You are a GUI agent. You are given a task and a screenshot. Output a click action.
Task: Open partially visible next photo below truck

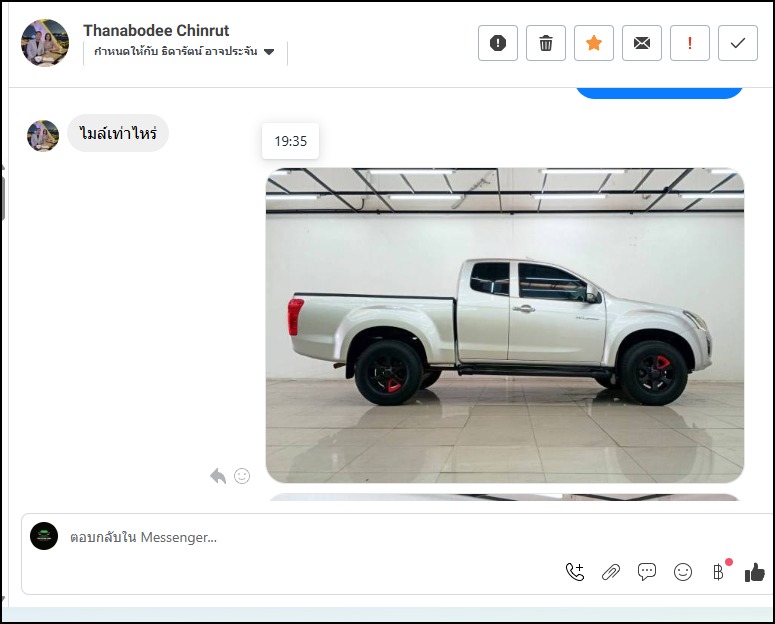point(505,497)
